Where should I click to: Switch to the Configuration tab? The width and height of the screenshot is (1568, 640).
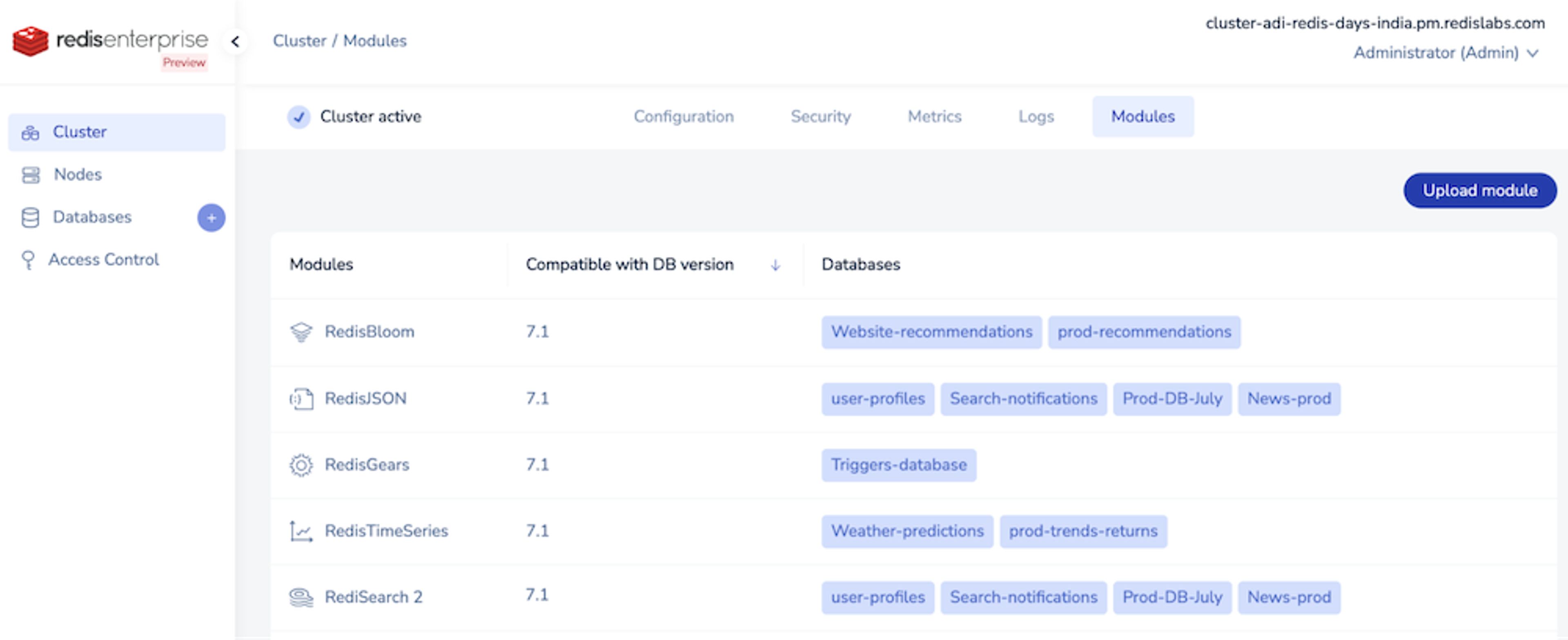[x=684, y=116]
